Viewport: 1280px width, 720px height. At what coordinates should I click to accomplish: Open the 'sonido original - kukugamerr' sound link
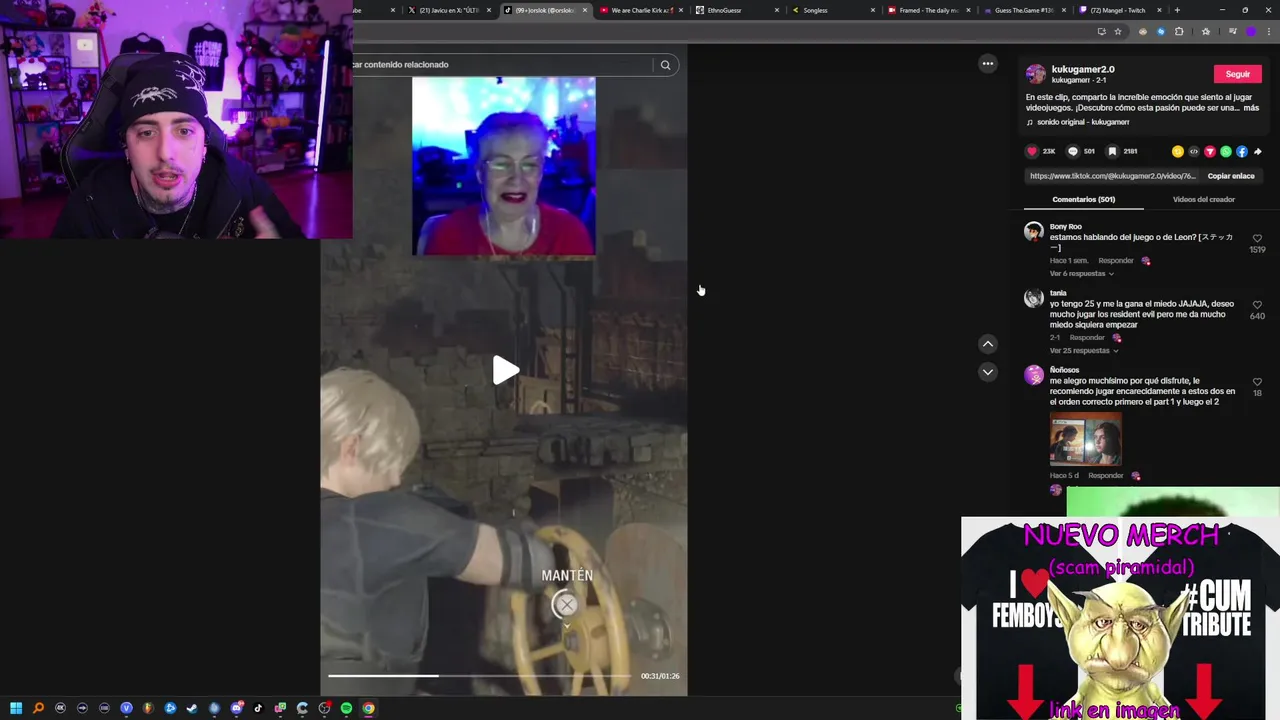(x=1083, y=122)
